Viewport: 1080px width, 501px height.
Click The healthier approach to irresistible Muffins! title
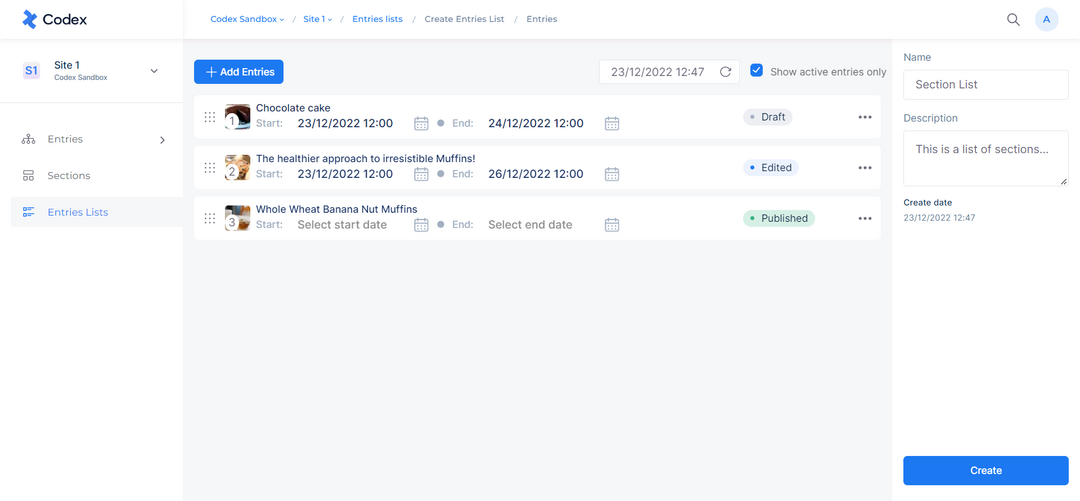(x=366, y=159)
